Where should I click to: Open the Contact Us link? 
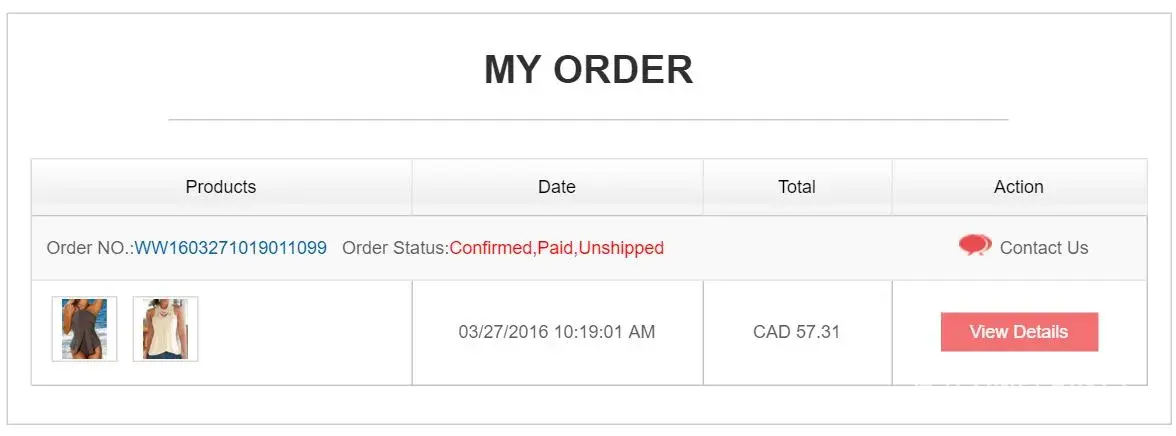point(1043,248)
